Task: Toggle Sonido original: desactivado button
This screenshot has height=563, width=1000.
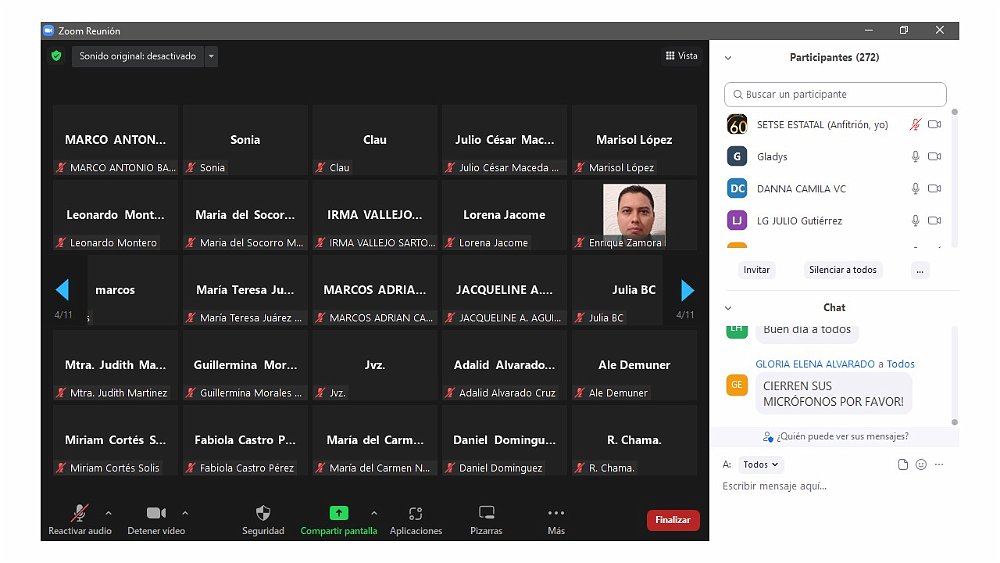Action: [137, 56]
